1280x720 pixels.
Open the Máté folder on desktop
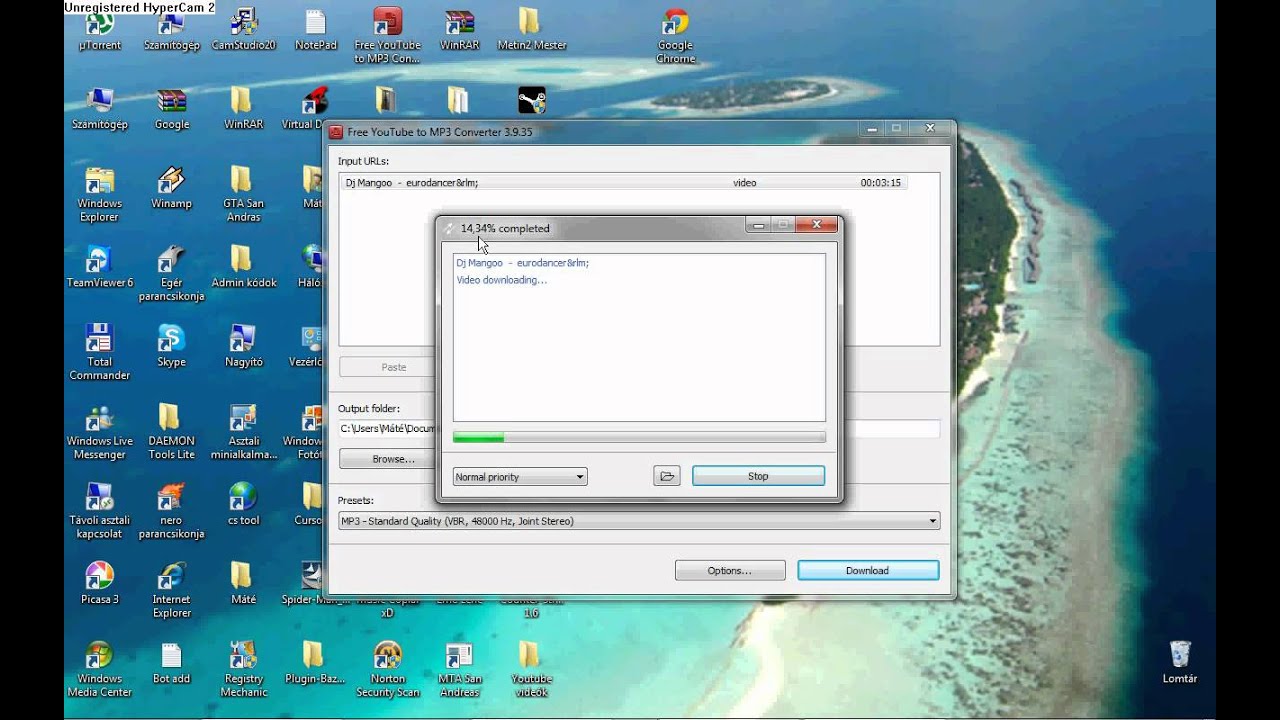pos(243,583)
